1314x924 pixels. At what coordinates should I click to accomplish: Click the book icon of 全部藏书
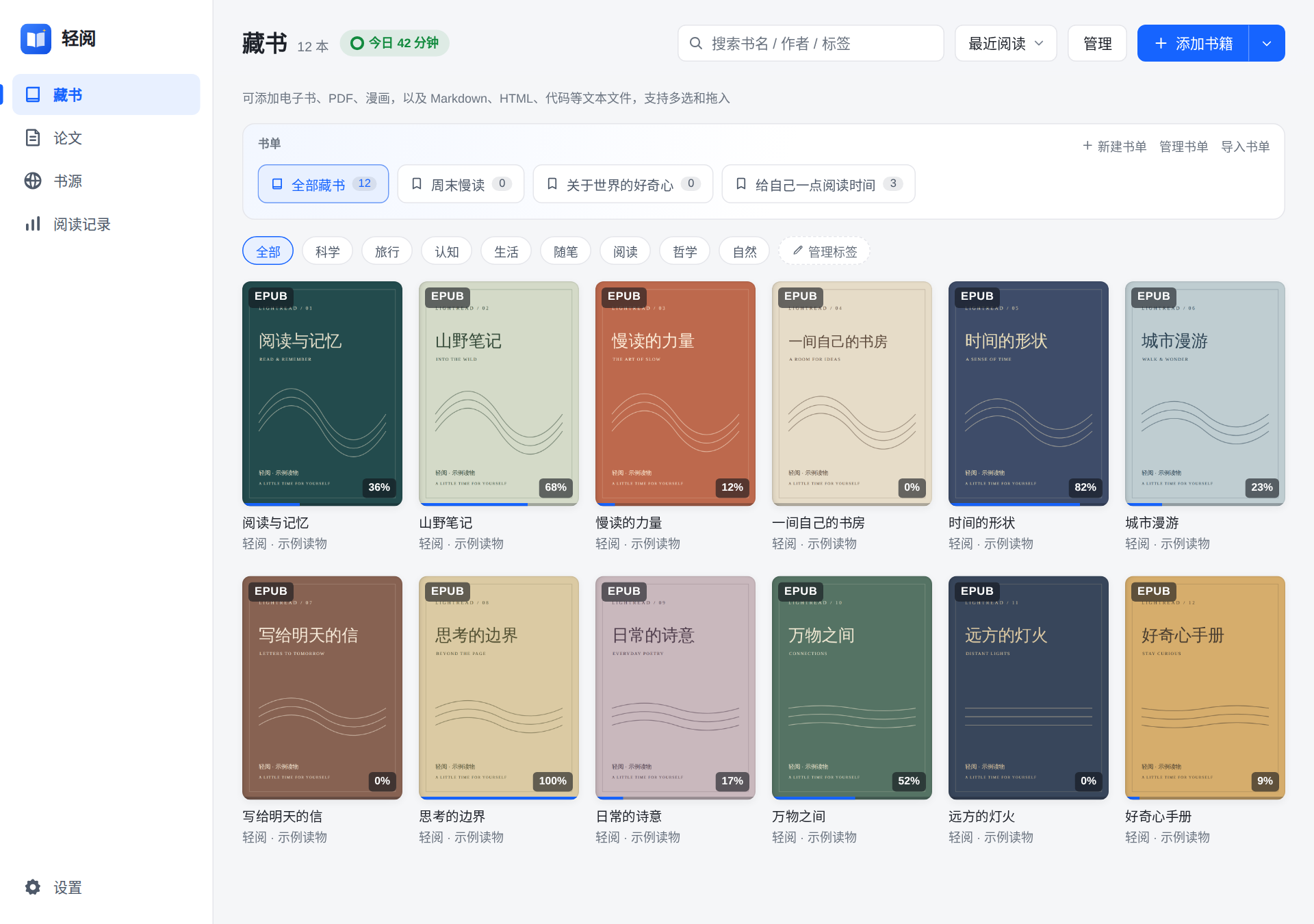[x=277, y=183]
